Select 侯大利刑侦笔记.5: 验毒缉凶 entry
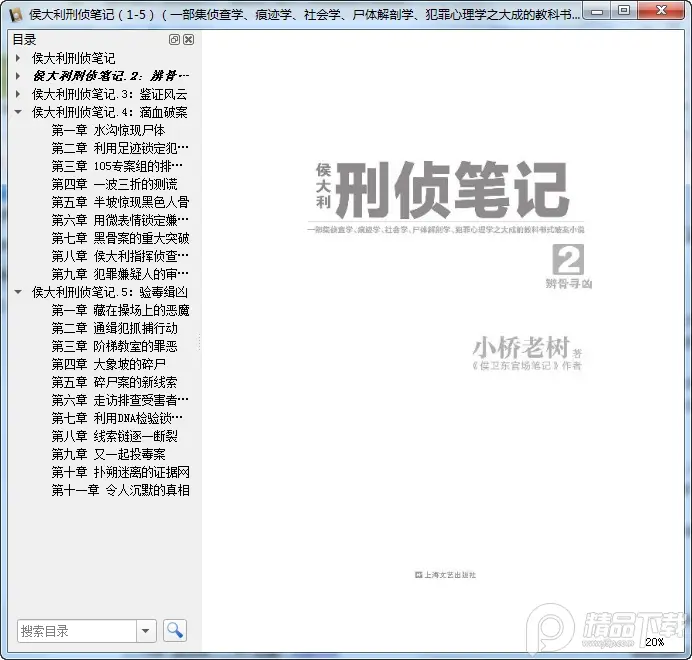 pyautogui.click(x=109, y=292)
